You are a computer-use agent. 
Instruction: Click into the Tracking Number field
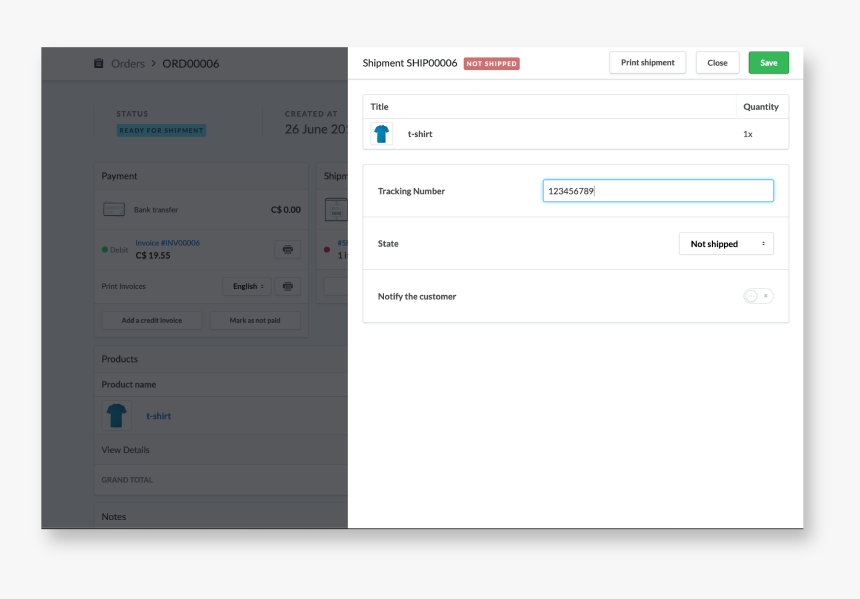[658, 191]
